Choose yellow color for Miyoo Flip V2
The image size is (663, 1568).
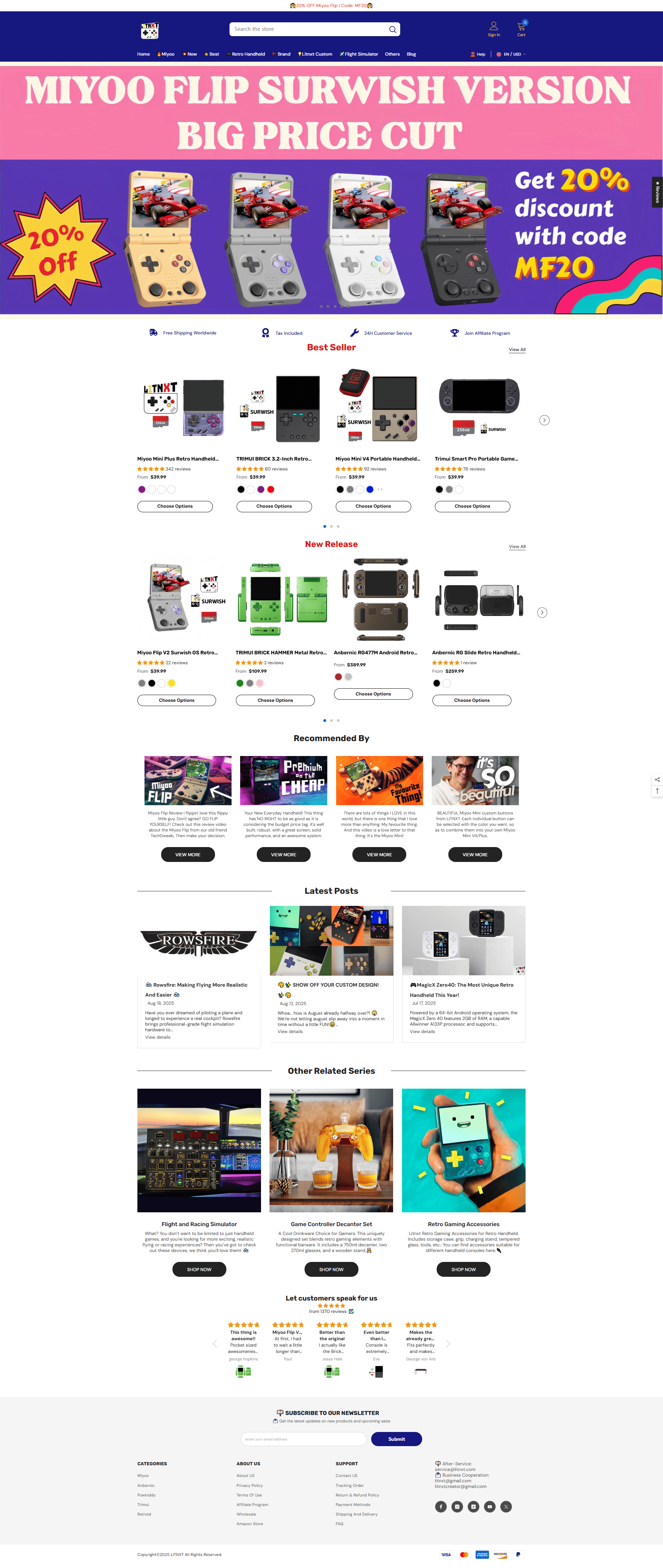[x=171, y=684]
